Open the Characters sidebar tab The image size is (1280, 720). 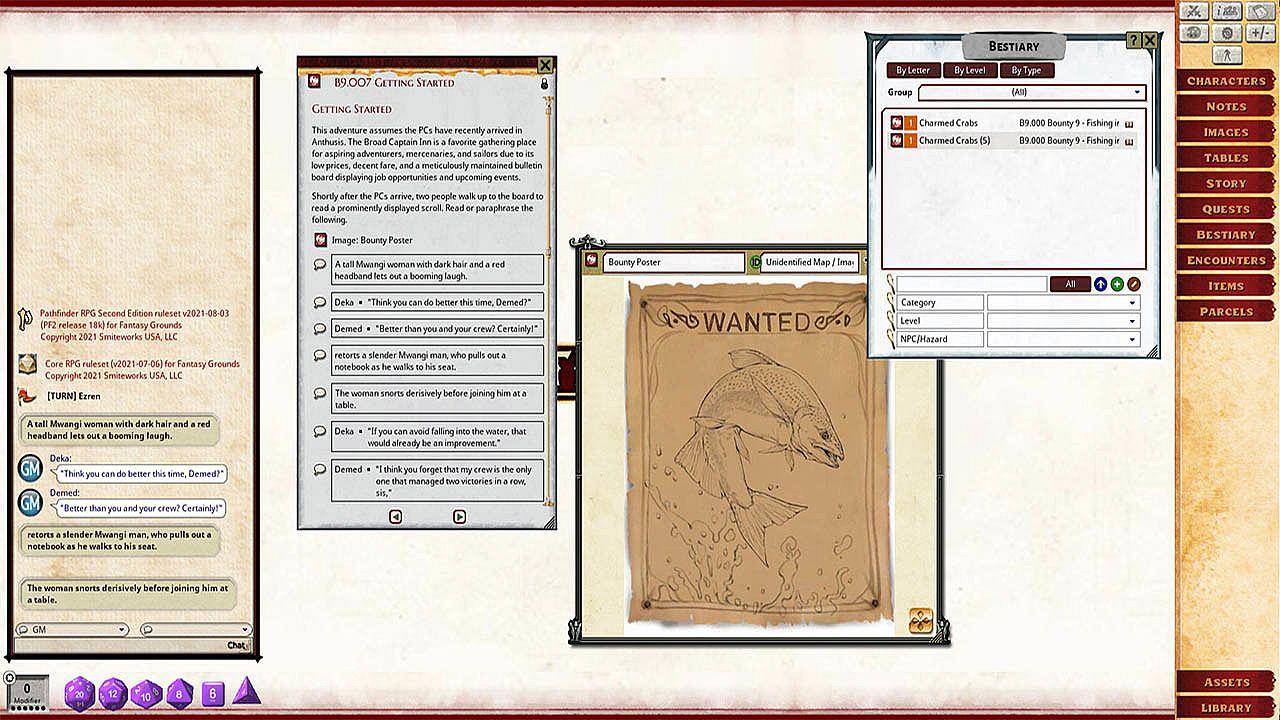click(1226, 81)
